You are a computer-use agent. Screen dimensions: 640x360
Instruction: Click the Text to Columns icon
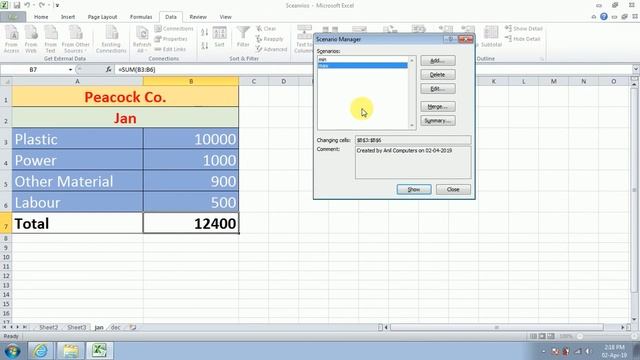coord(304,39)
